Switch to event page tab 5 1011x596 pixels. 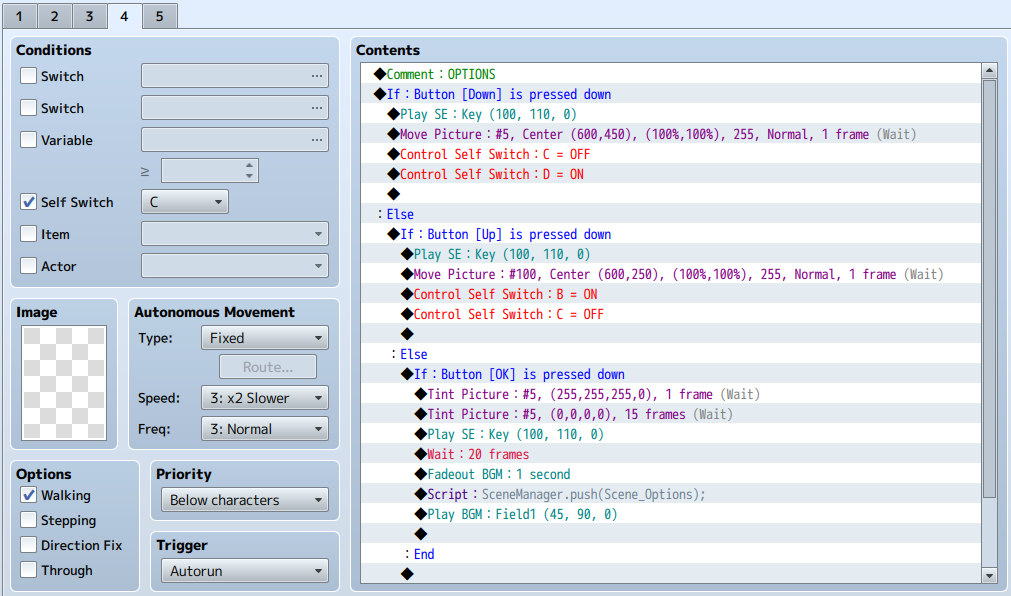click(x=159, y=16)
